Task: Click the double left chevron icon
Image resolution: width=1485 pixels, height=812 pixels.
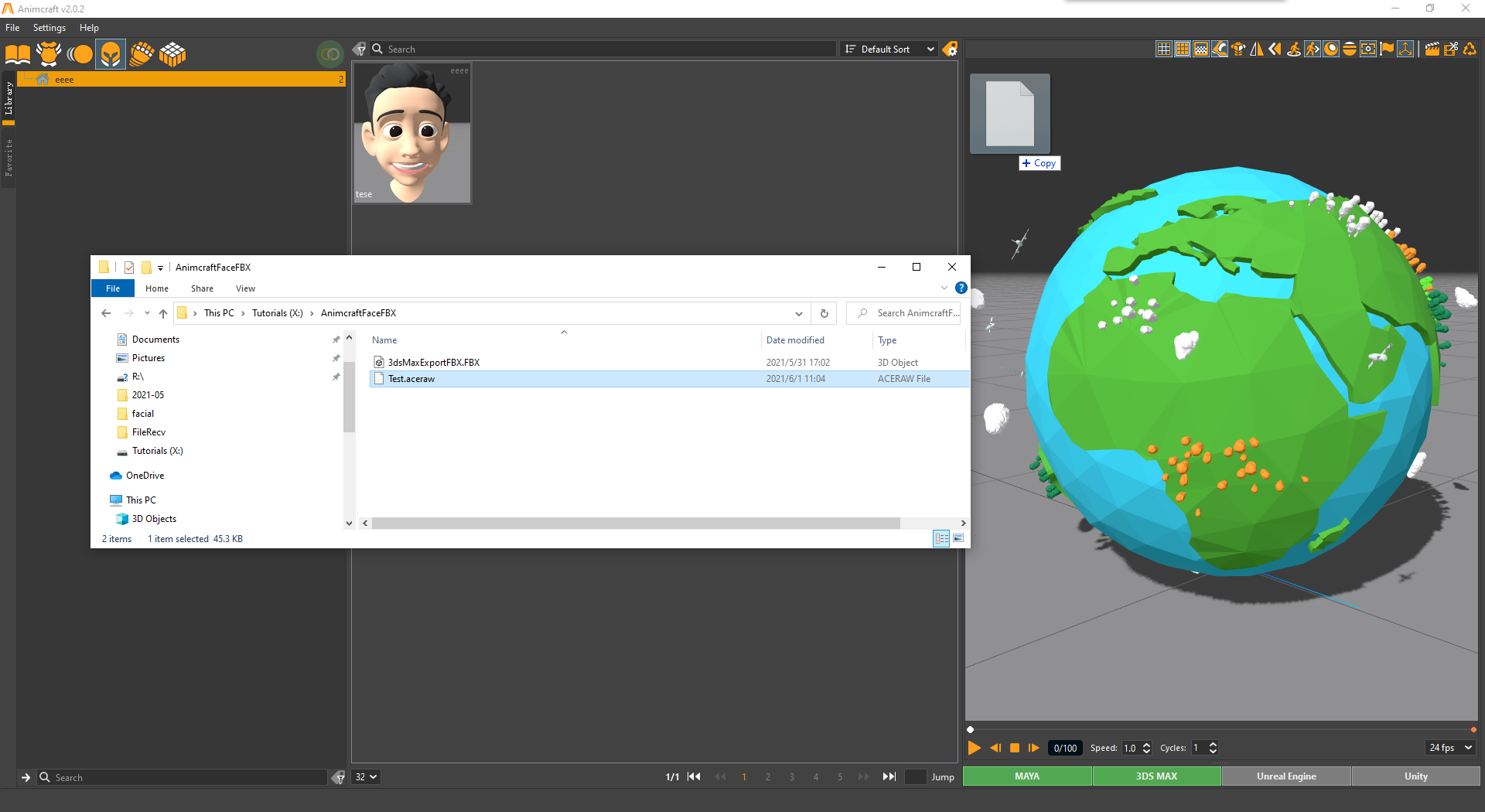Action: pos(1275,49)
